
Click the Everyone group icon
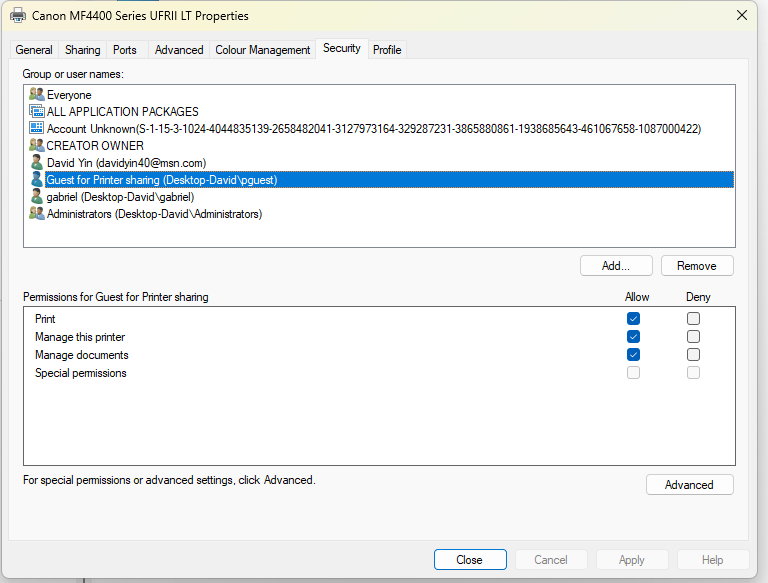tap(37, 94)
